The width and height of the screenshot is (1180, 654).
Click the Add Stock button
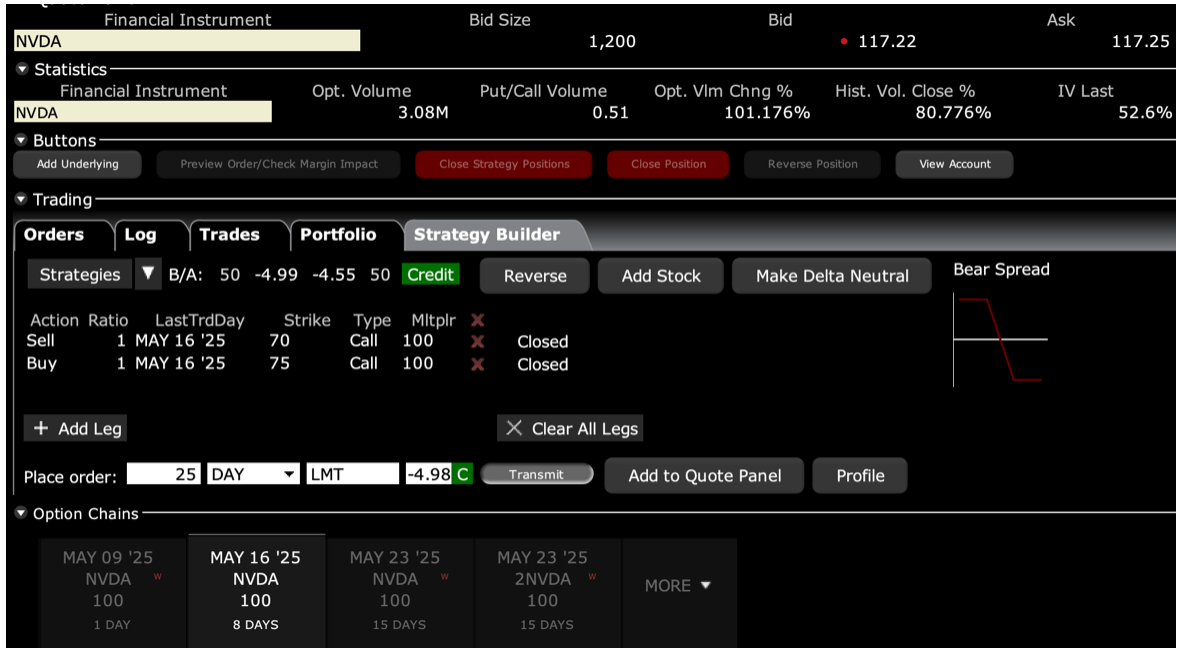point(661,276)
